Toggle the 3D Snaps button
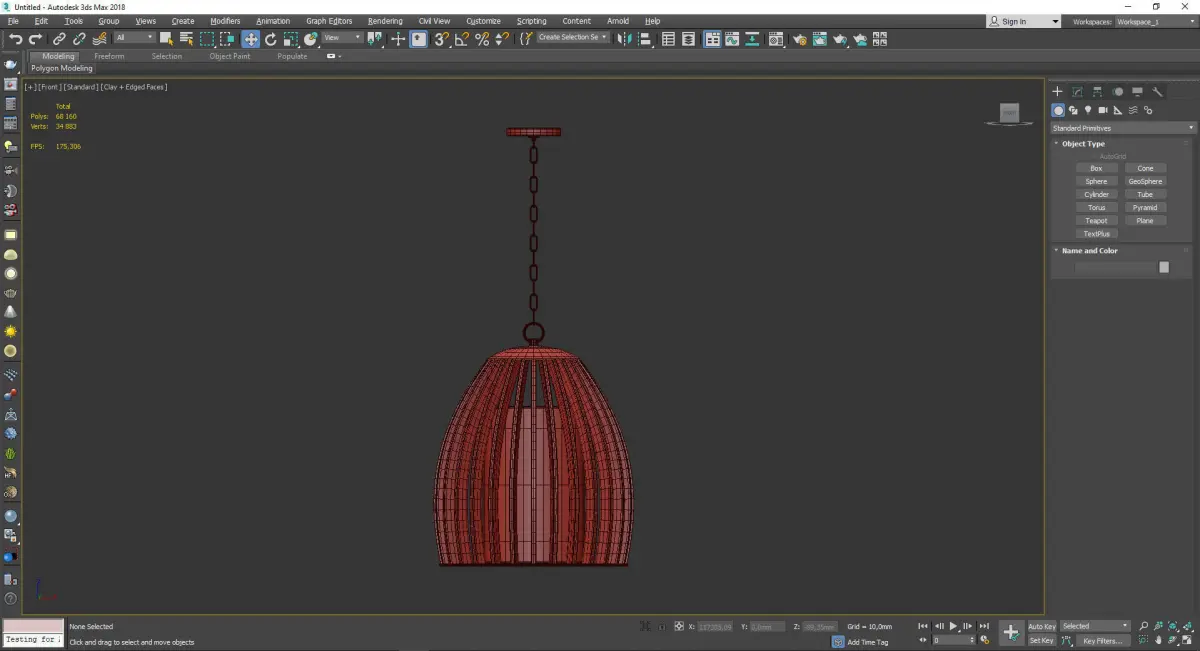 pos(441,39)
